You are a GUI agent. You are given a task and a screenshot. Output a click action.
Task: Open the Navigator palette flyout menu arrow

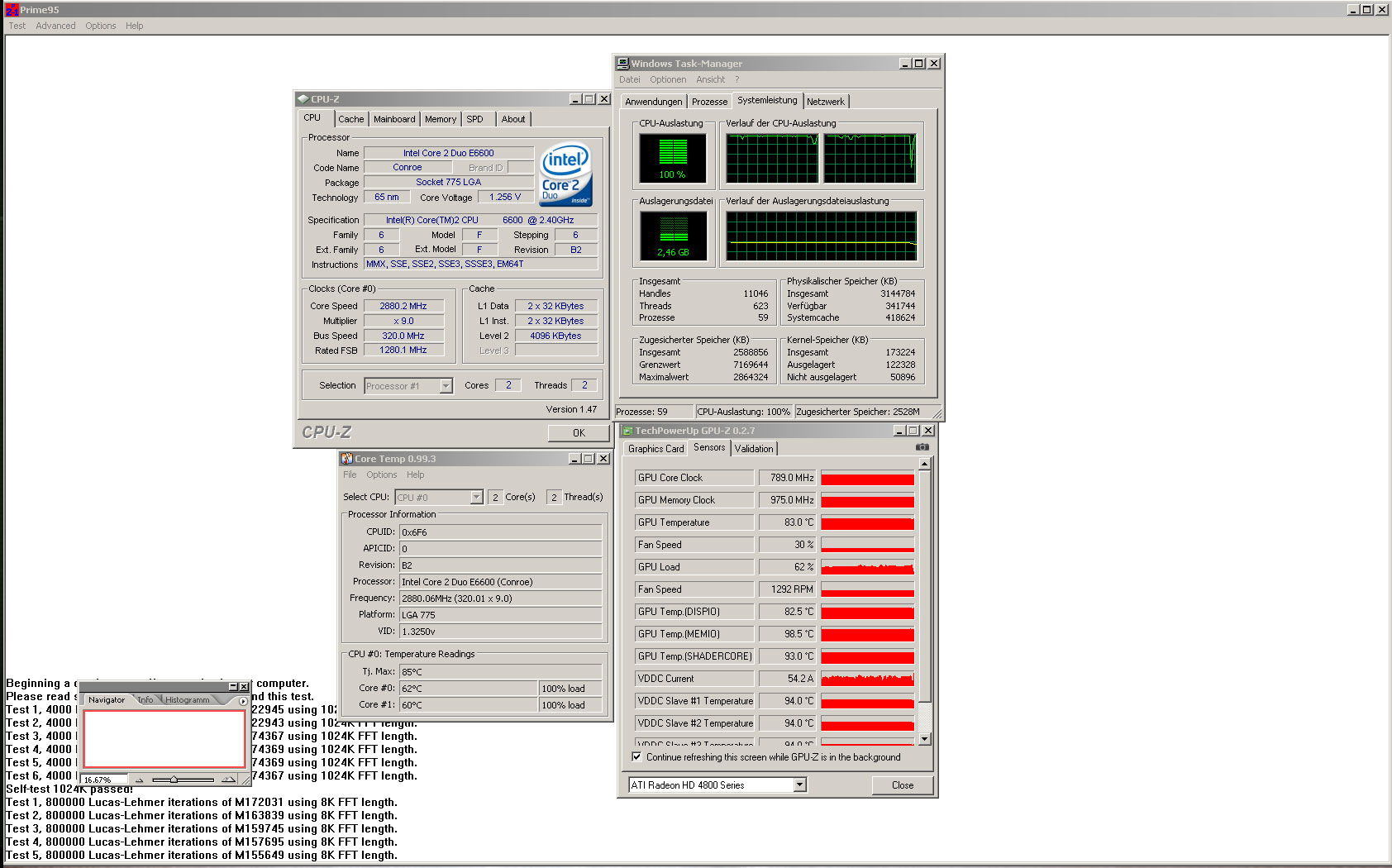pos(243,701)
